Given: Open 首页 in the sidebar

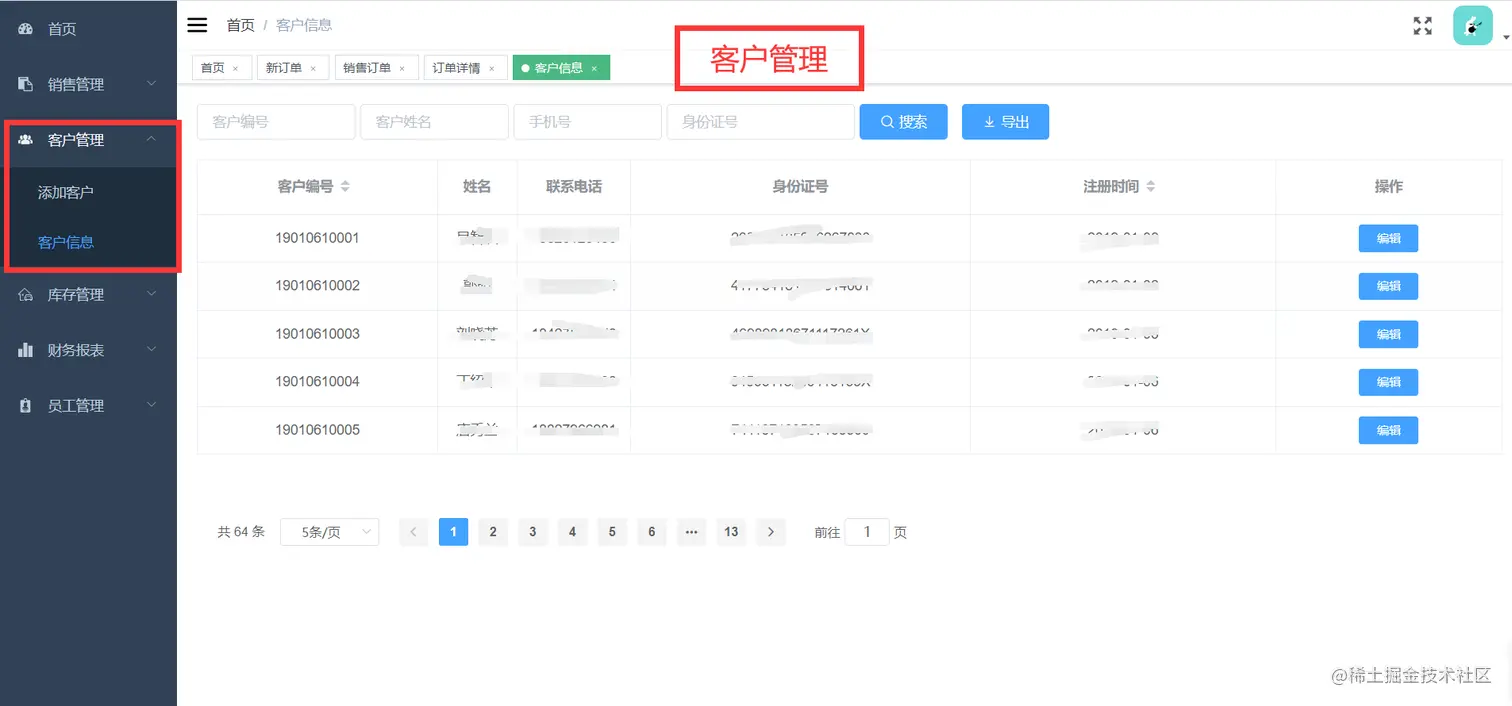Looking at the screenshot, I should point(88,28).
